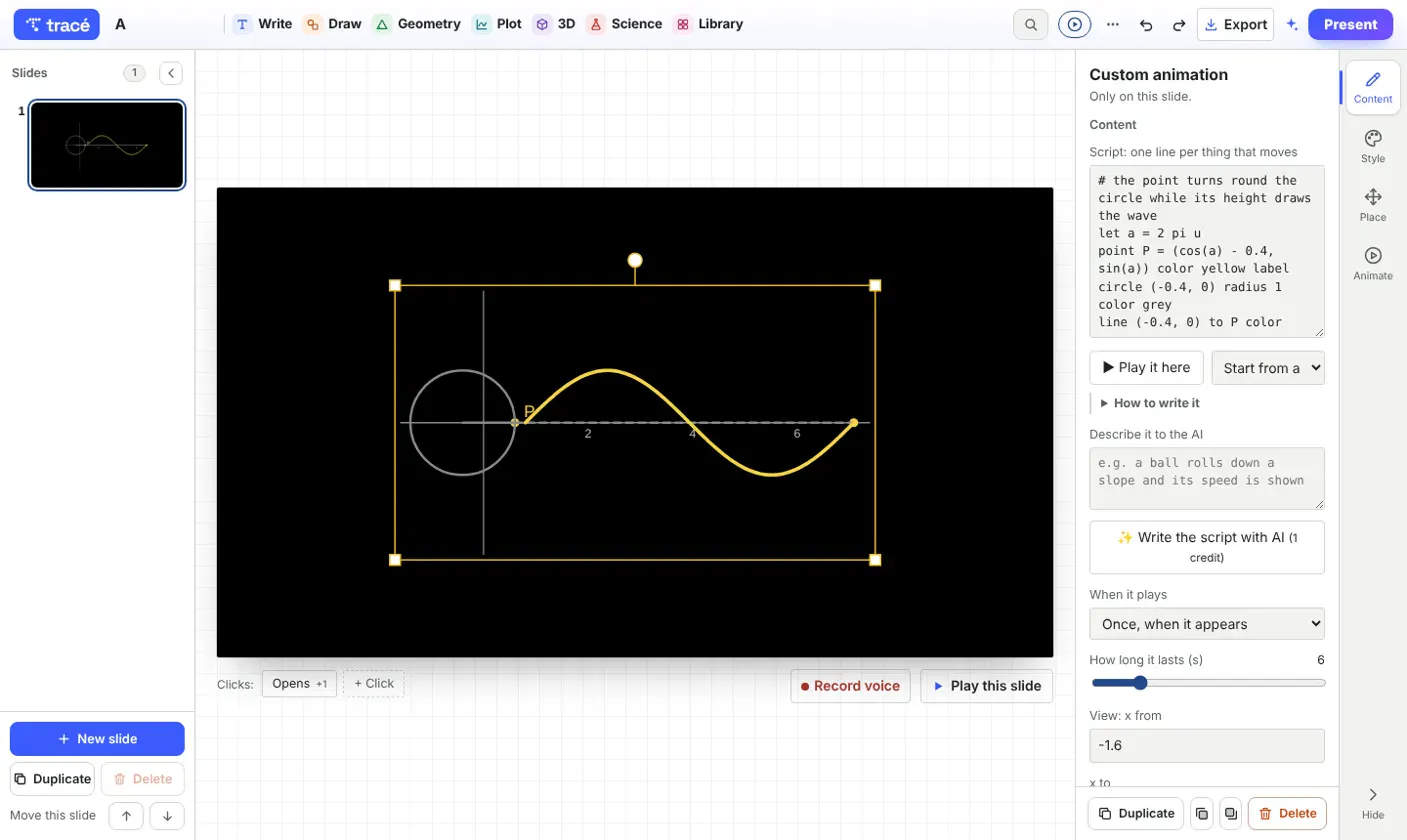This screenshot has width=1407, height=840.
Task: Collapse the Slides panel with chevron
Action: click(171, 73)
